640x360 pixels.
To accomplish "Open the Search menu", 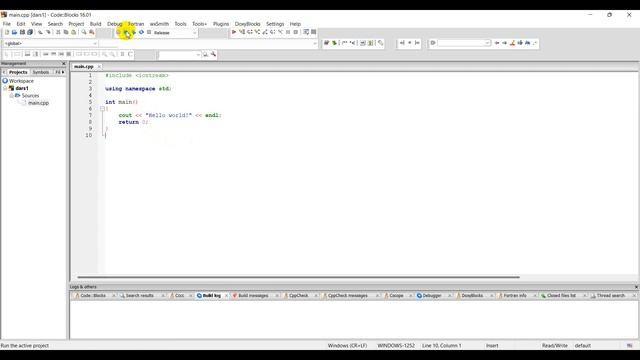I will click(x=55, y=24).
